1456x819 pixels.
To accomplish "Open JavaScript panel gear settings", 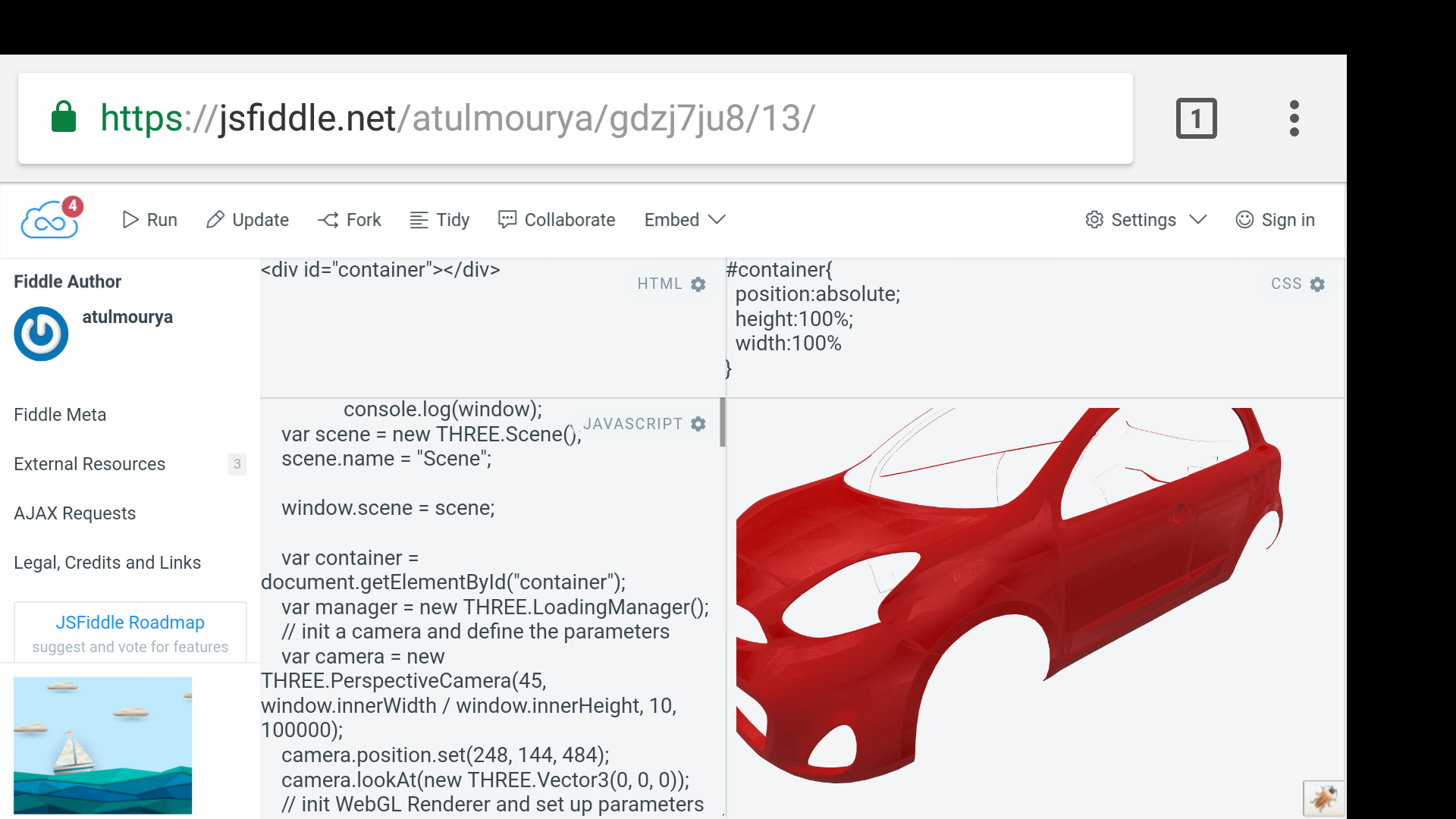I will pyautogui.click(x=698, y=424).
